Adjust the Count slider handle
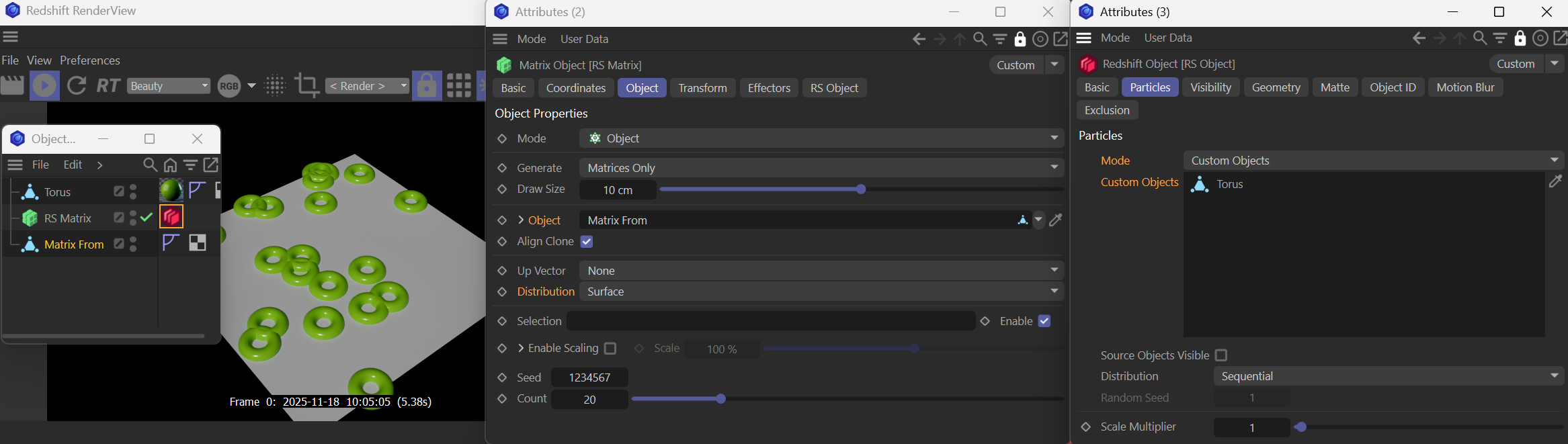 [720, 399]
